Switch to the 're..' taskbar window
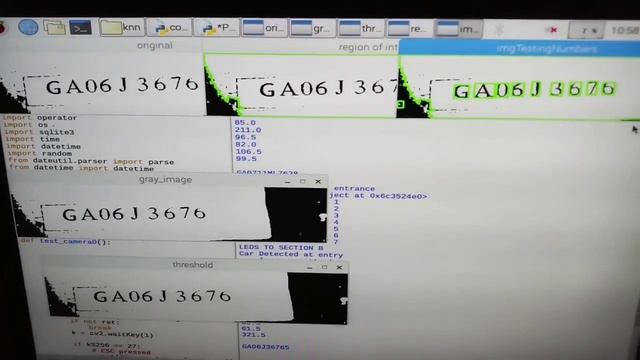Image resolution: width=640 pixels, height=360 pixels. tap(409, 29)
